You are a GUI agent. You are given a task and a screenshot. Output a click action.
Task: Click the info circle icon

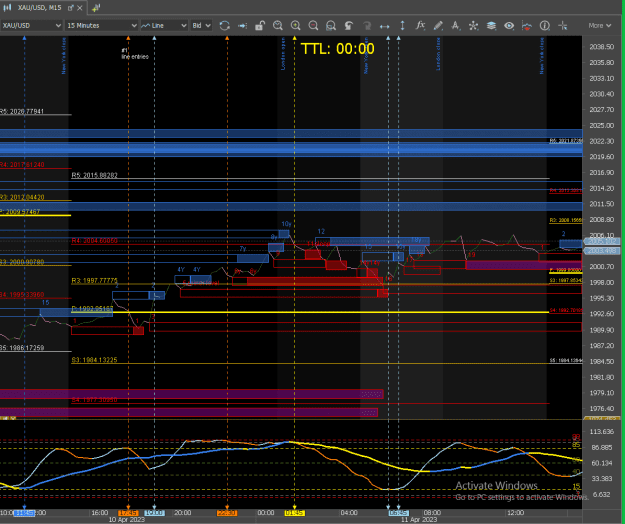point(544,26)
